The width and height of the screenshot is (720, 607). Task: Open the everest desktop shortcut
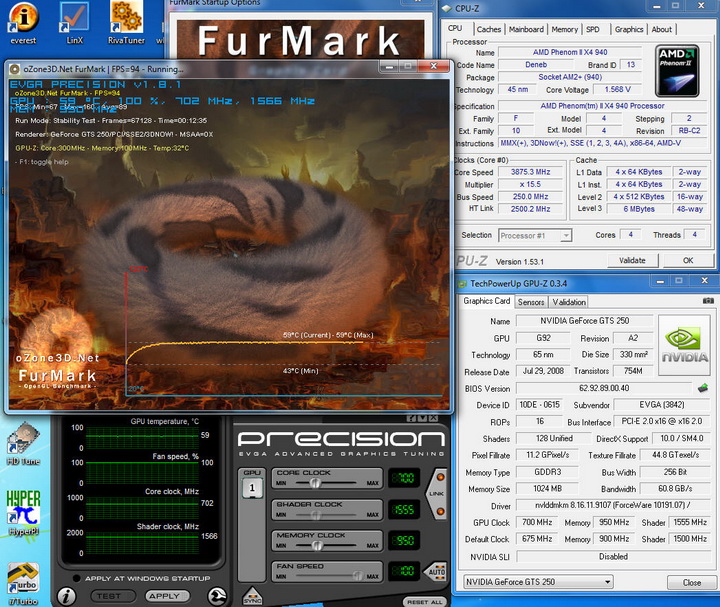[23, 23]
